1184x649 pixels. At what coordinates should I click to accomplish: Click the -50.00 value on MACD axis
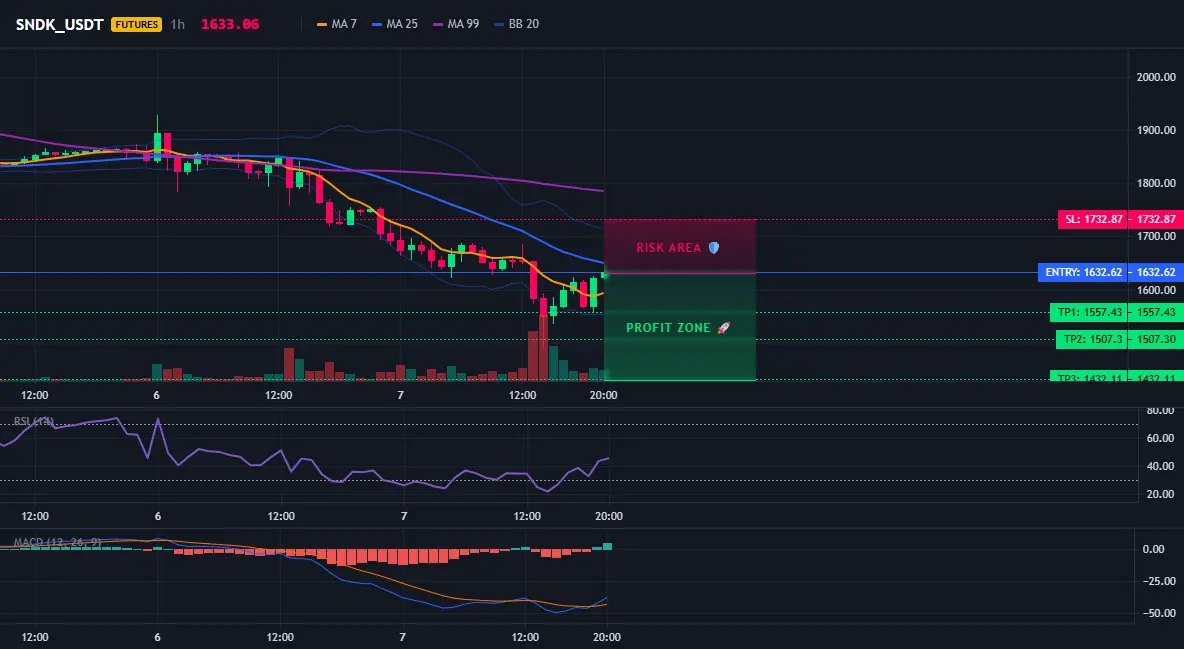pyautogui.click(x=1158, y=613)
